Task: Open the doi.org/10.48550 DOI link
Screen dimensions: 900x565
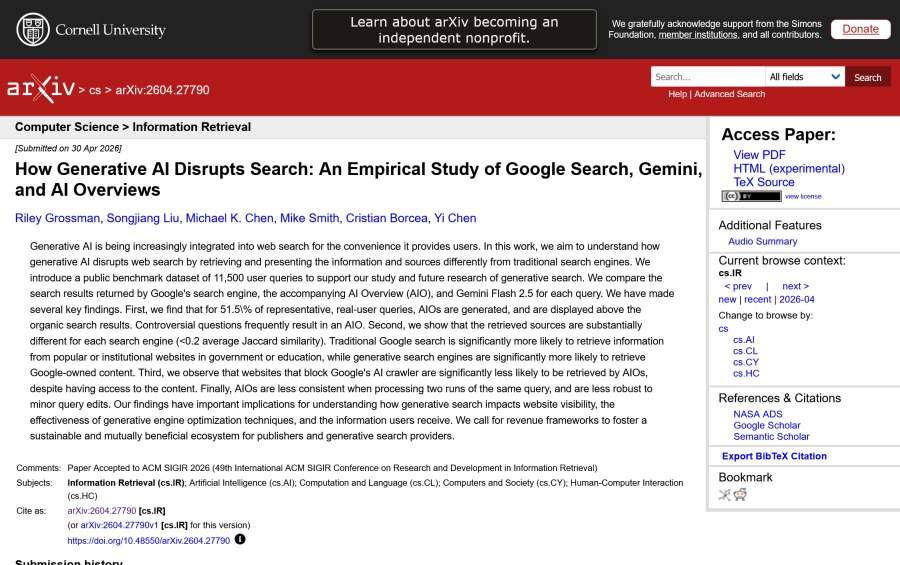Action: tap(149, 540)
